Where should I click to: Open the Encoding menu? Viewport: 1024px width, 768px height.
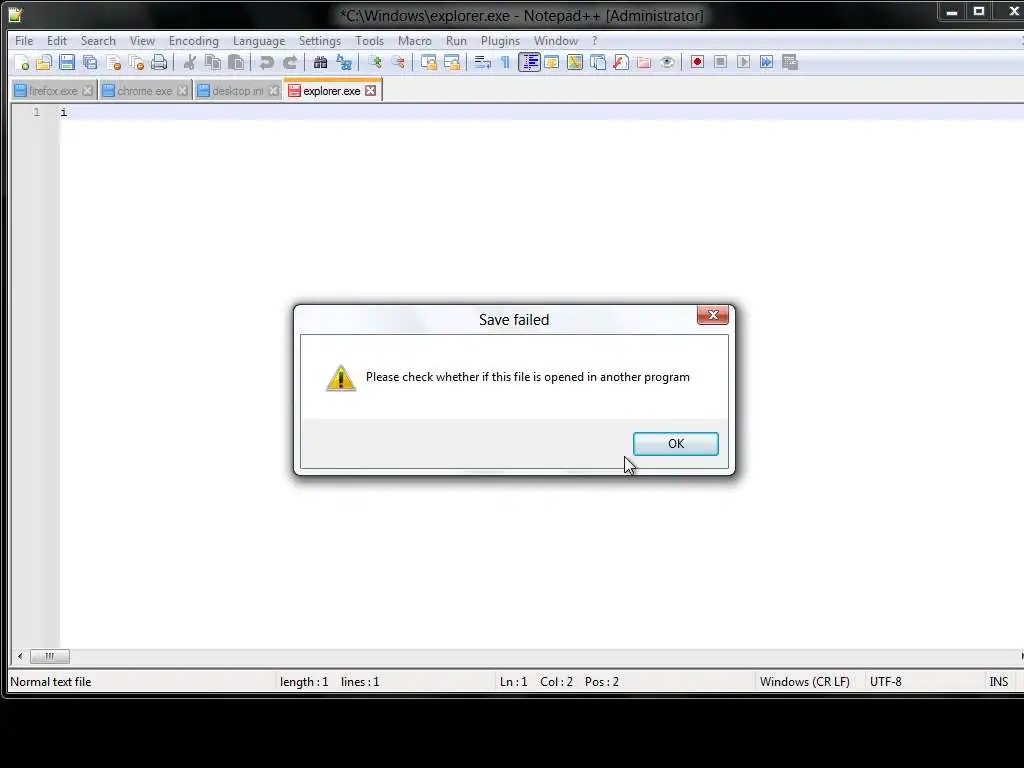tap(194, 40)
